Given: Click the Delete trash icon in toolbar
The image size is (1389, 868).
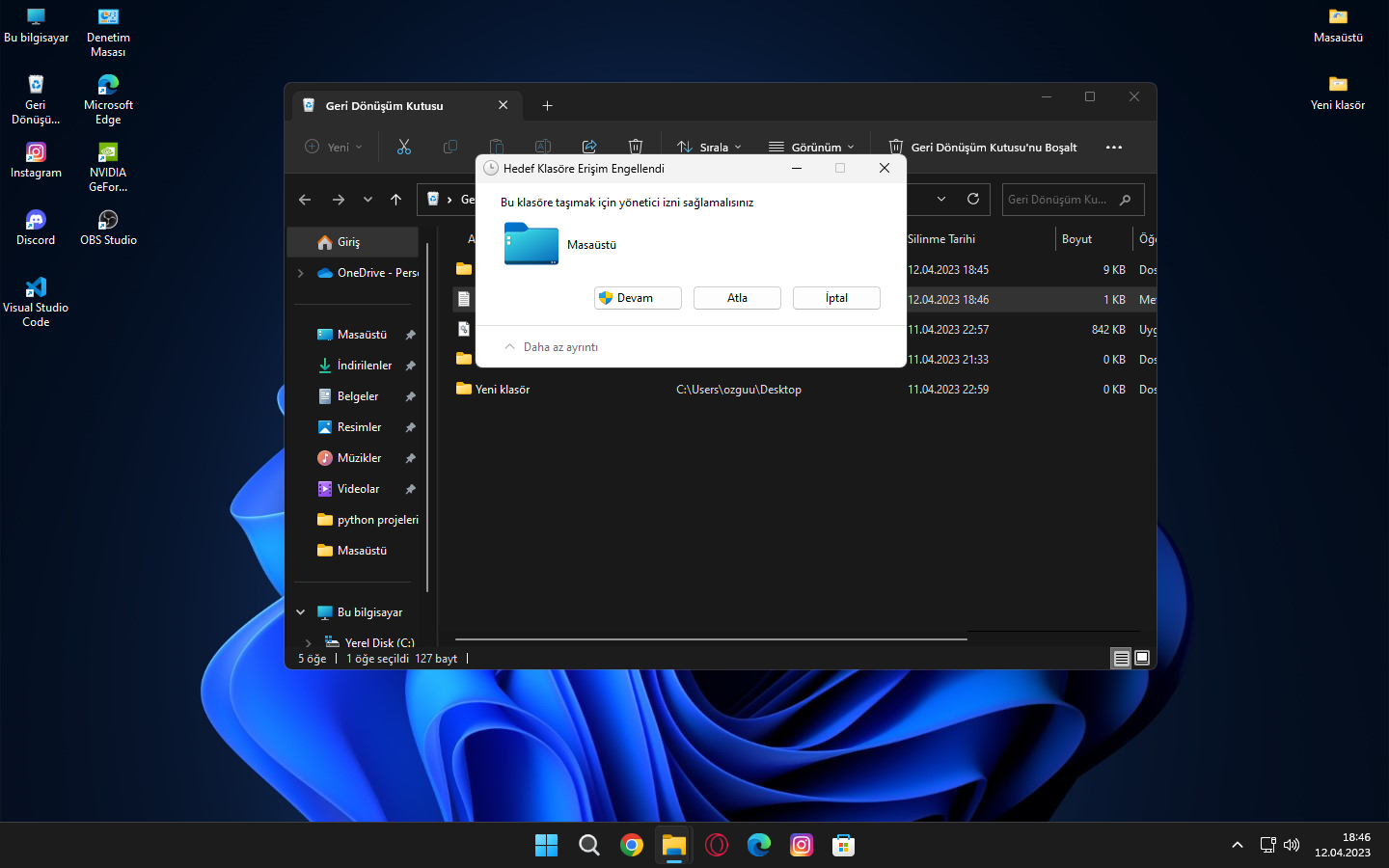Looking at the screenshot, I should pyautogui.click(x=636, y=147).
